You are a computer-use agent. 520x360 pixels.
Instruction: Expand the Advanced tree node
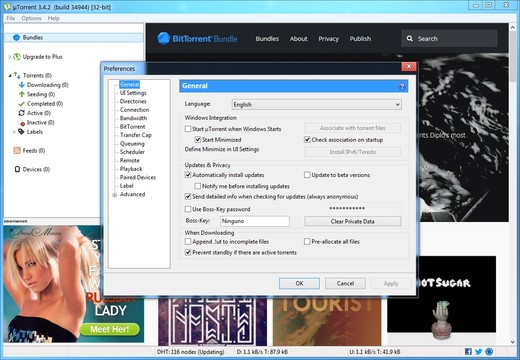click(115, 195)
